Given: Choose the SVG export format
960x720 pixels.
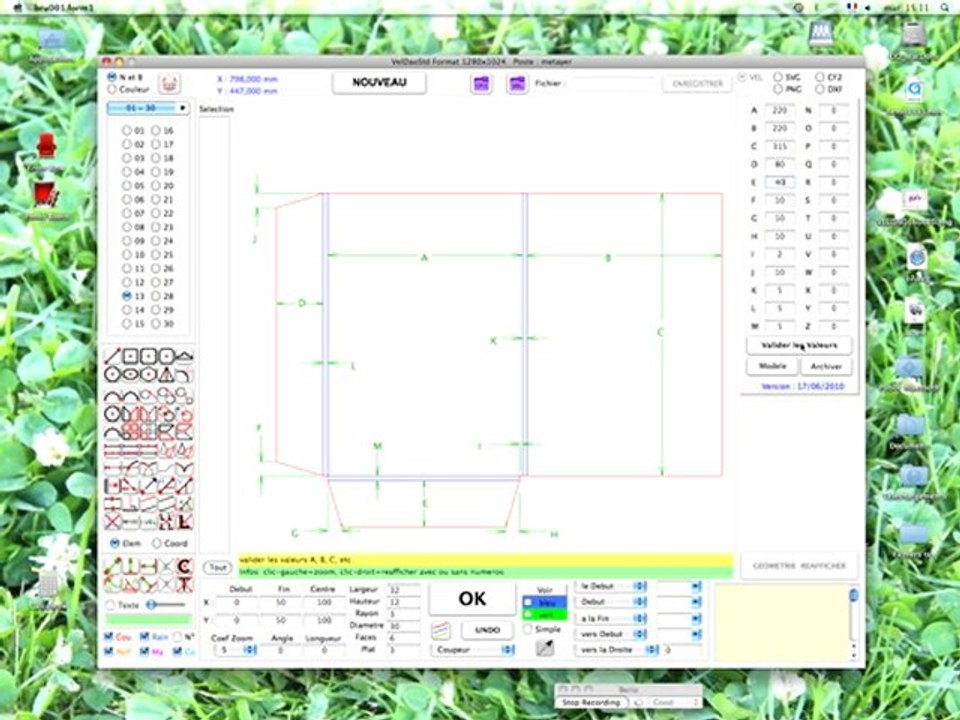Looking at the screenshot, I should (x=778, y=77).
